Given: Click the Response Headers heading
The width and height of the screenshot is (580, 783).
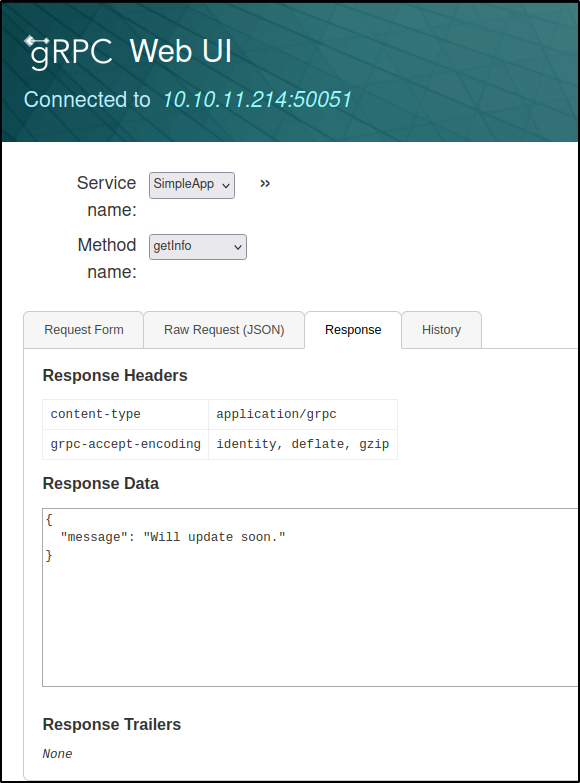Looking at the screenshot, I should 115,376.
